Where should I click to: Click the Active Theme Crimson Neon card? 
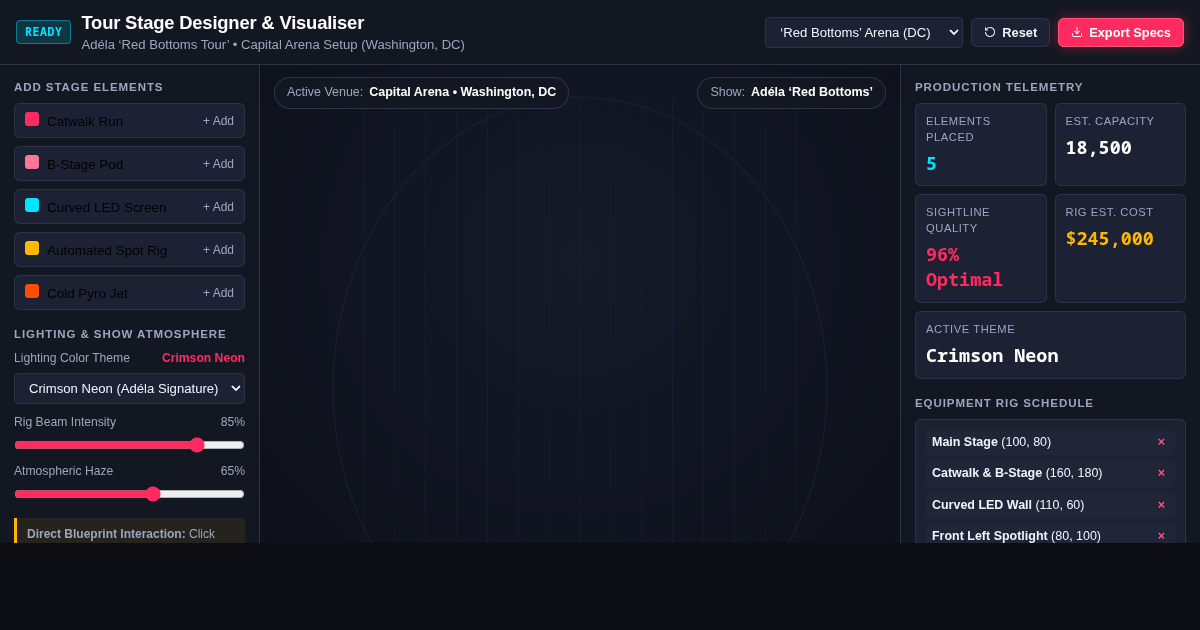pos(1050,345)
